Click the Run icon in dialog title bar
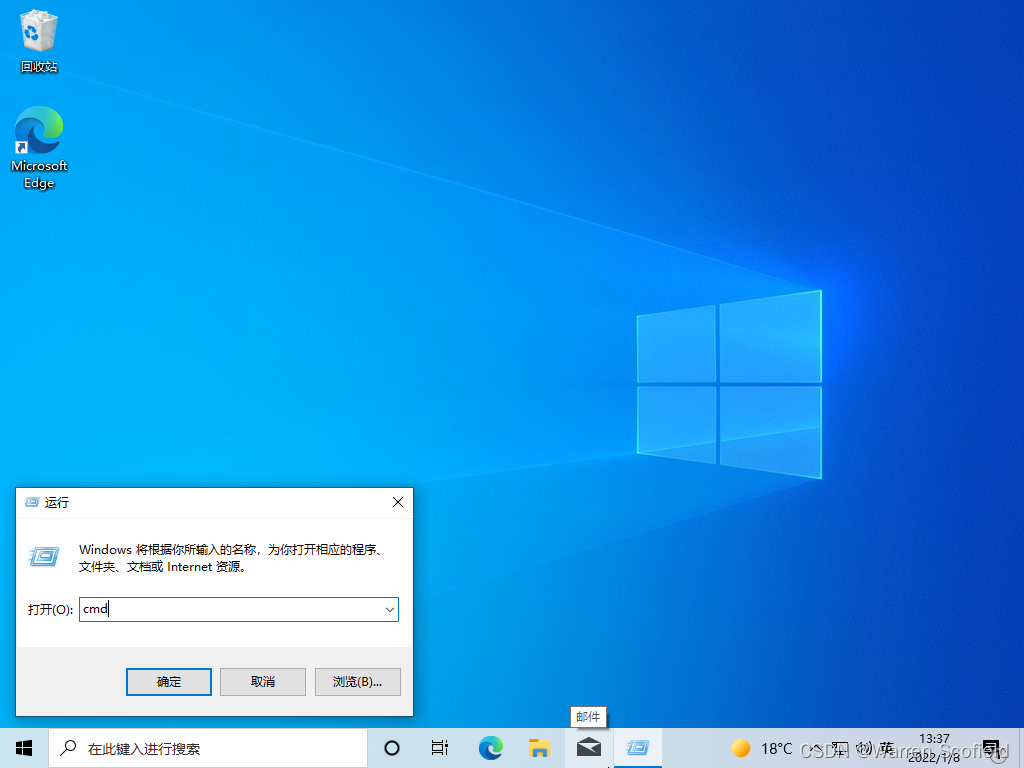This screenshot has height=768, width=1024. (x=31, y=502)
